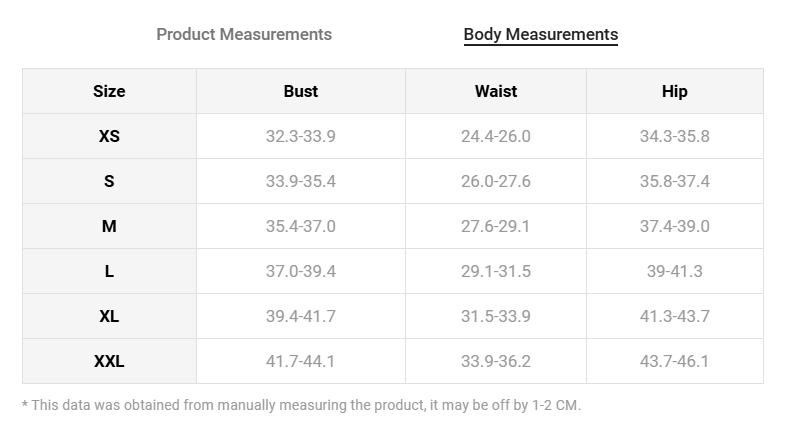Click the XL bust value 39.4-41.7
Viewport: 805px width, 447px height.
pyautogui.click(x=300, y=316)
